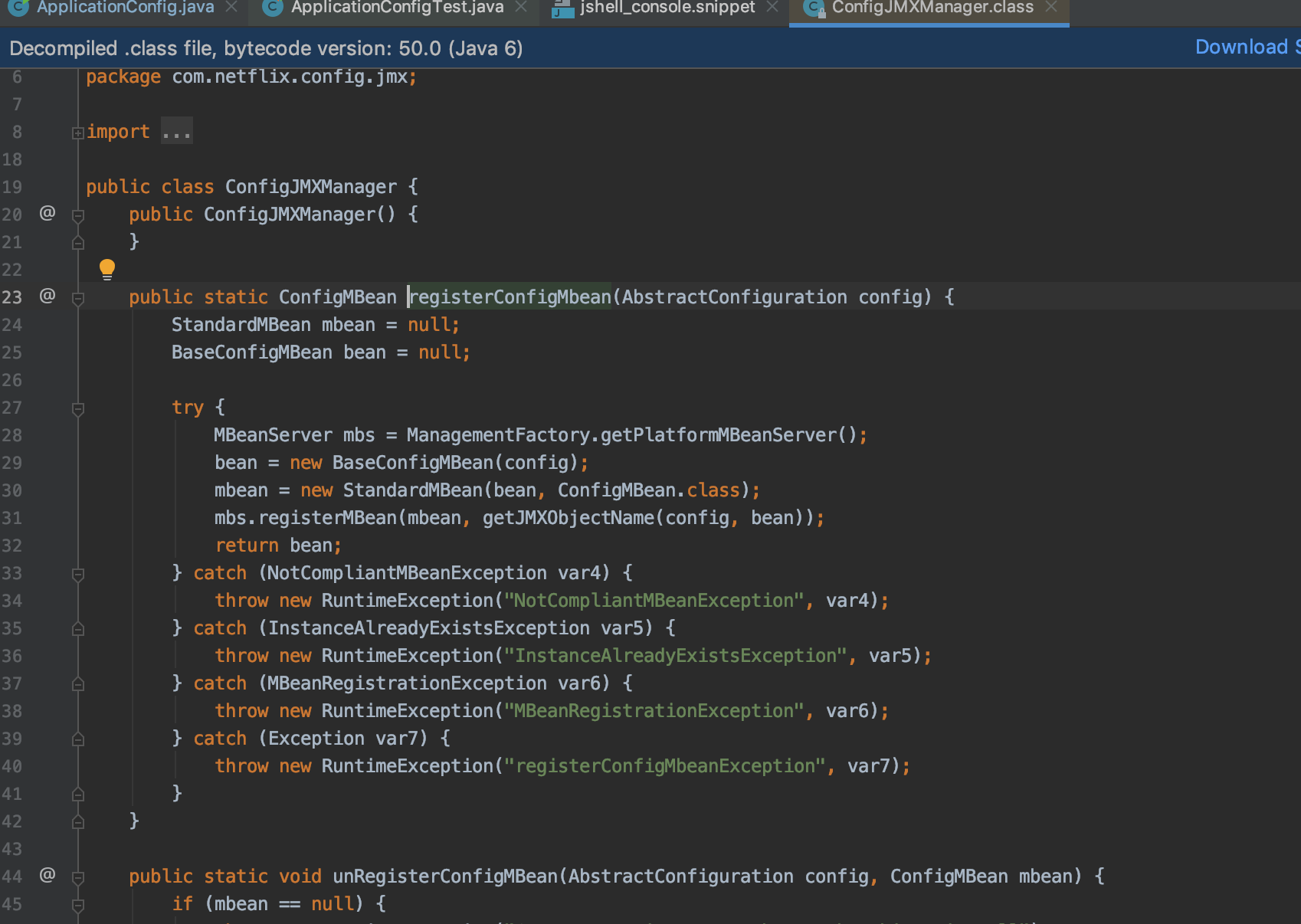Click the jshell_console.snippet file icon
This screenshot has width=1301, height=924.
point(563,8)
